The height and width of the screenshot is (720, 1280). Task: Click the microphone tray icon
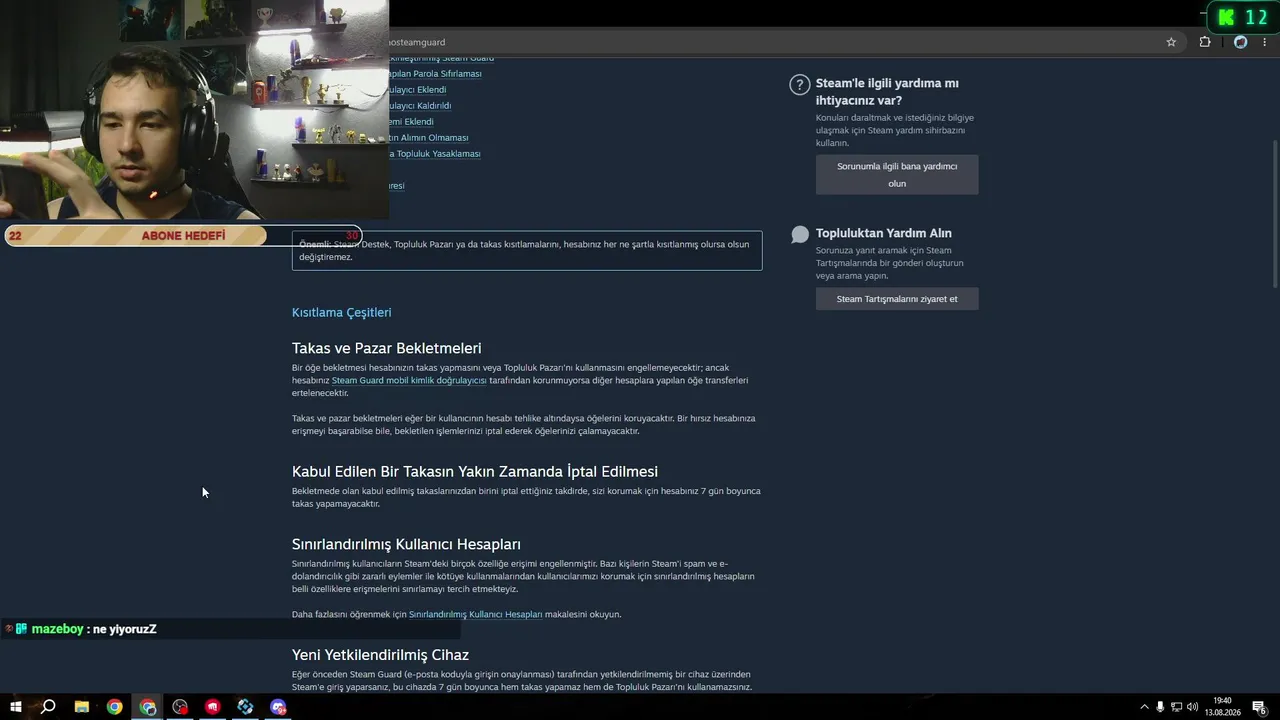(x=1160, y=707)
